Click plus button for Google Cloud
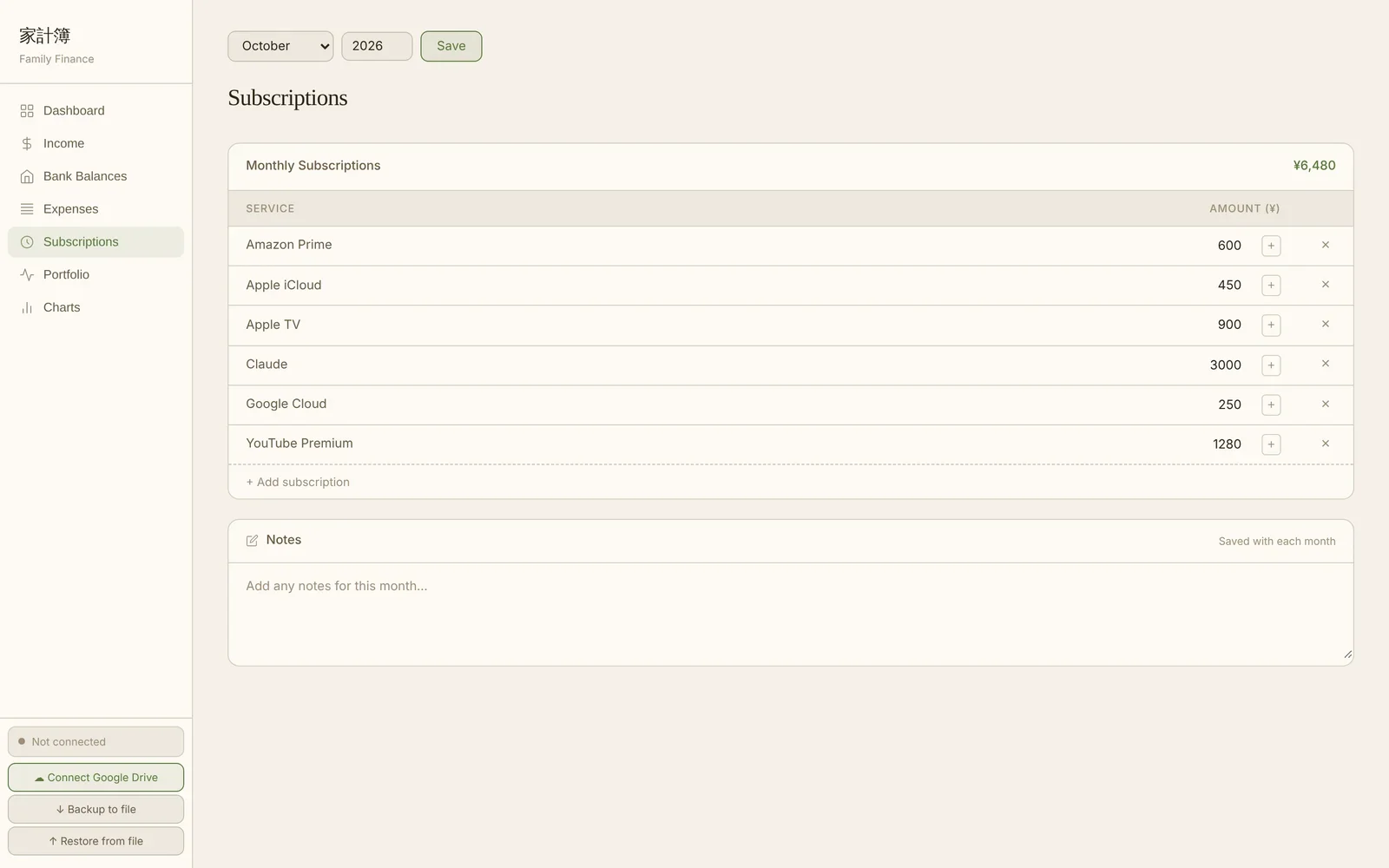The height and width of the screenshot is (868, 1389). [1271, 404]
